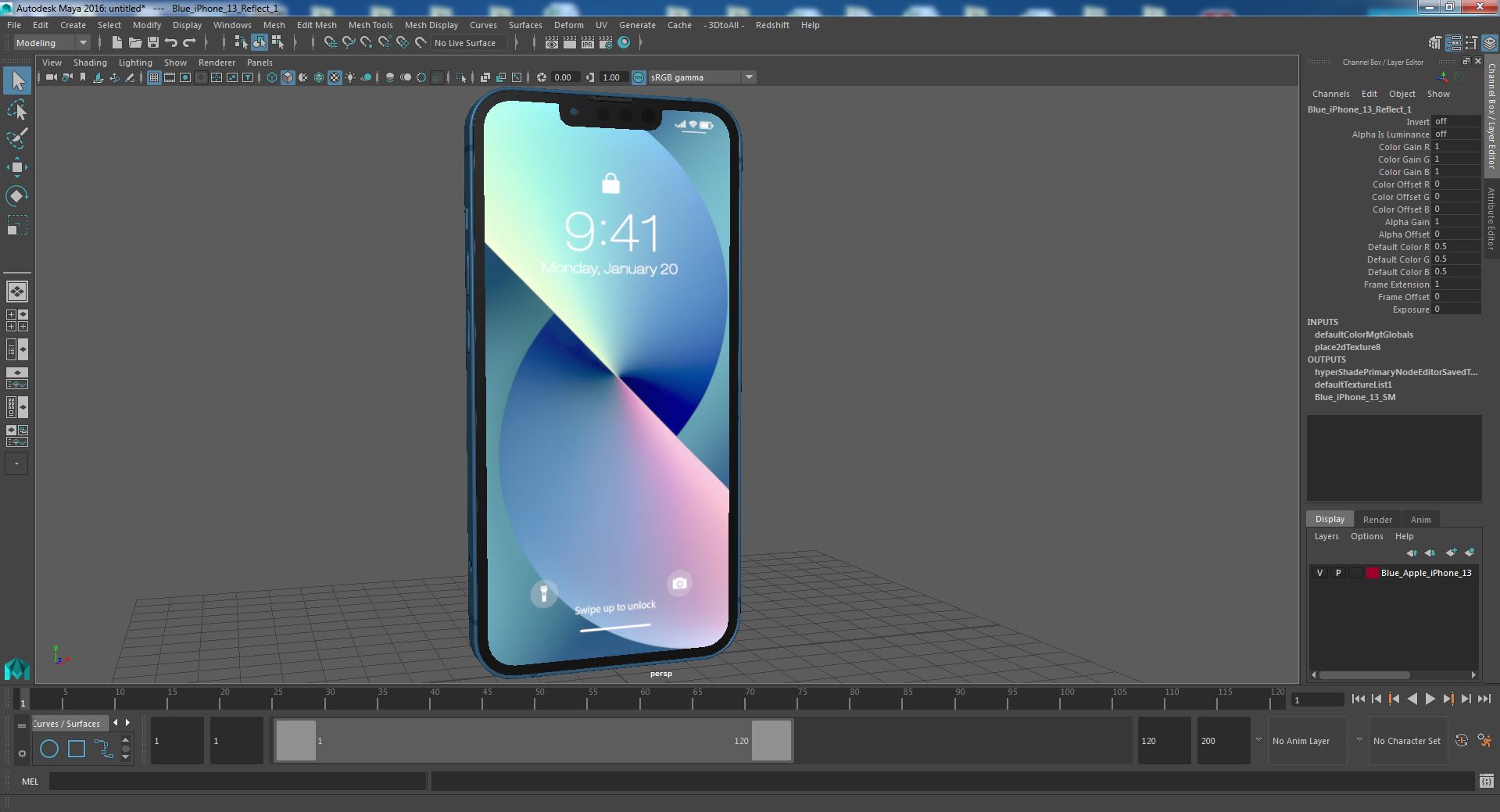Start IPR render with the IPR icon
This screenshot has width=1500, height=812.
(x=588, y=43)
